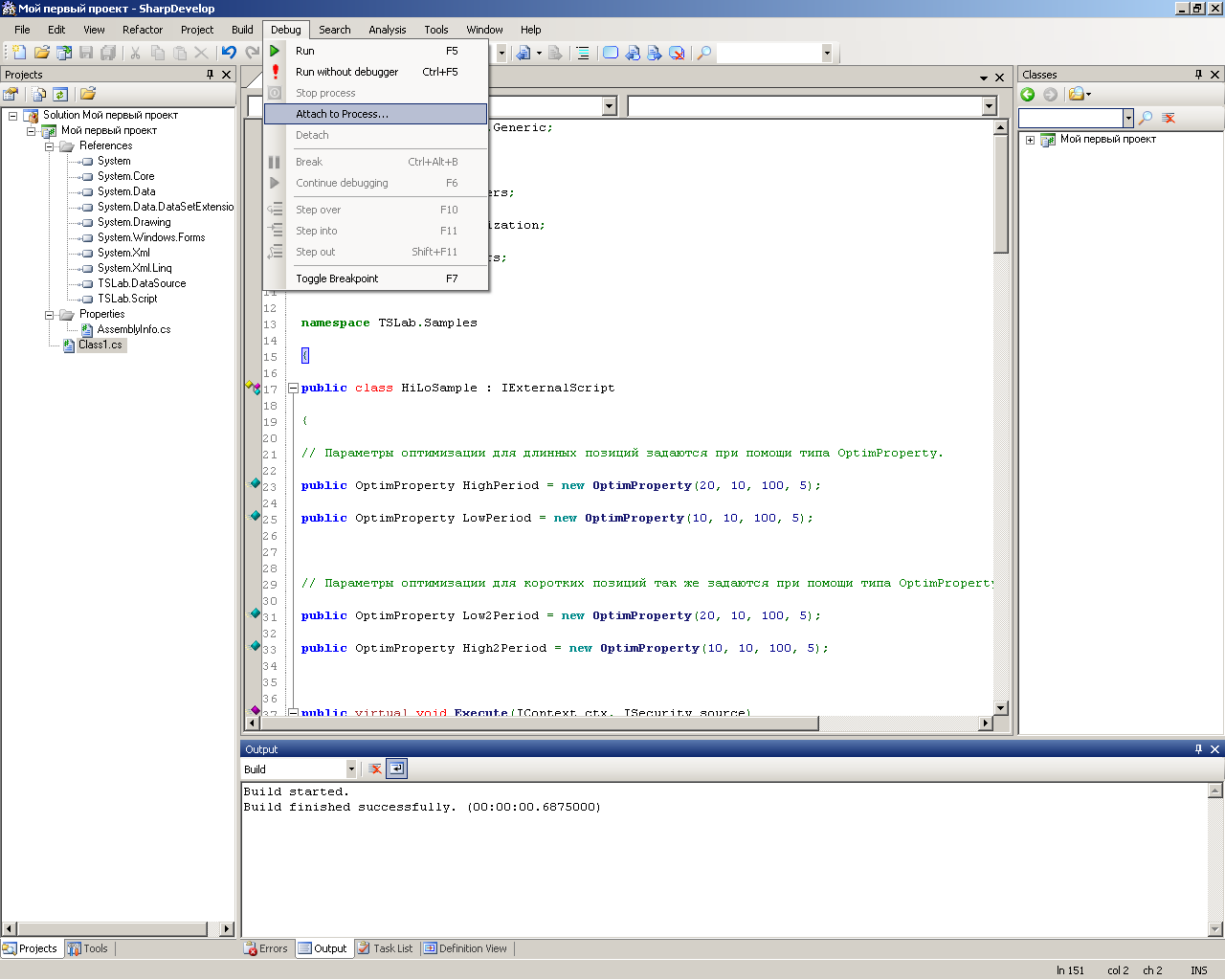Click the magnifier icon in main toolbar

pyautogui.click(x=704, y=53)
